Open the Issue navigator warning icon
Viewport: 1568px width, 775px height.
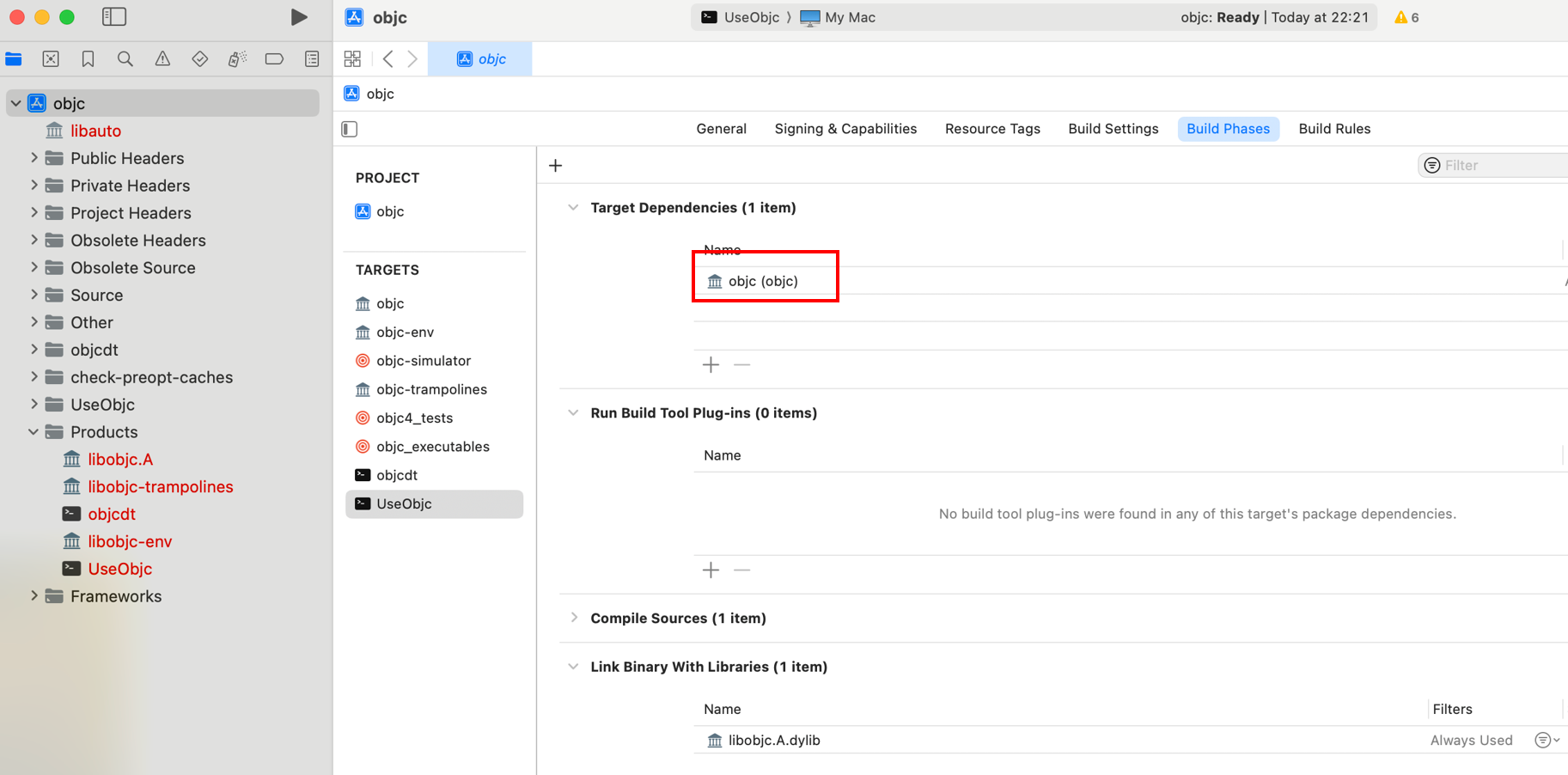pos(162,59)
